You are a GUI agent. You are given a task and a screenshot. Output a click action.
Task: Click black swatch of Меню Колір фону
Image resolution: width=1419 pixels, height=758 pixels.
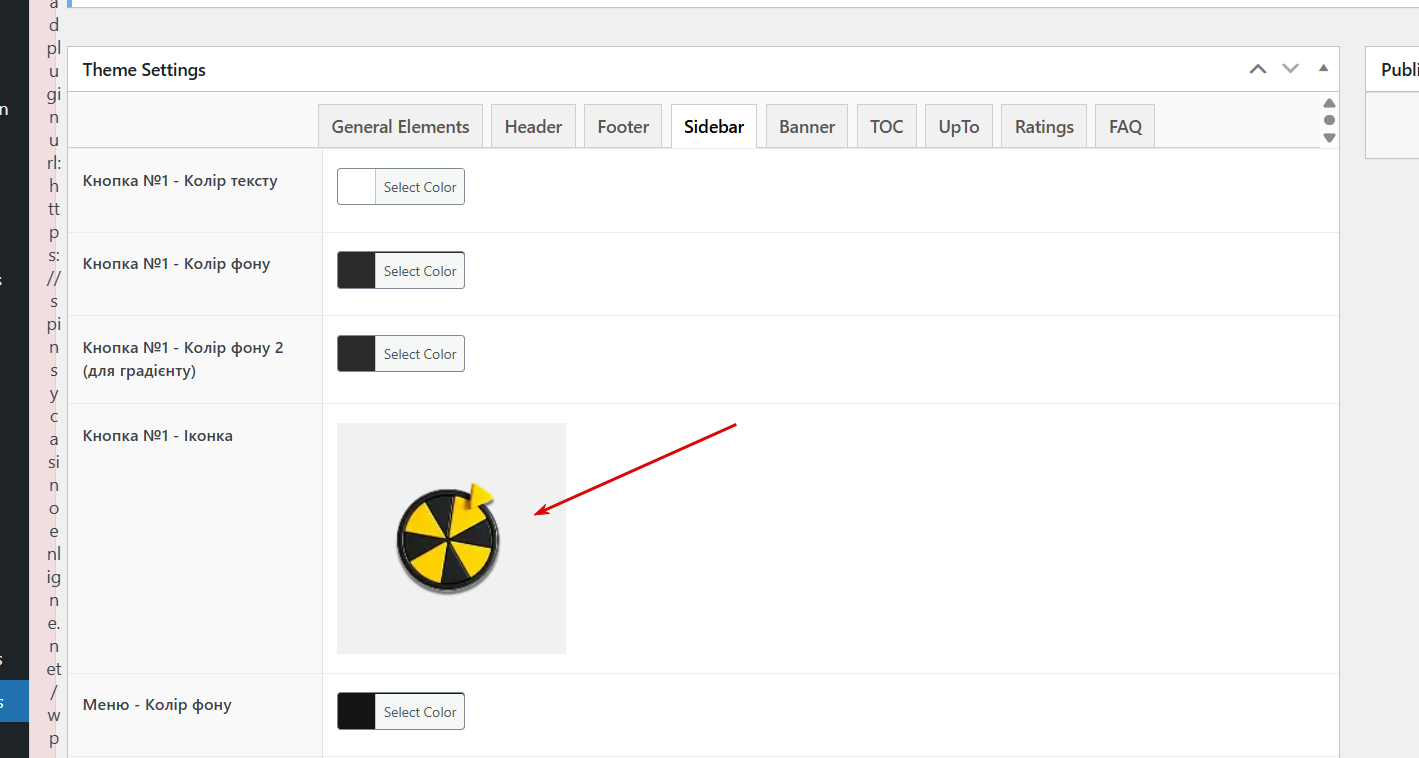(356, 712)
